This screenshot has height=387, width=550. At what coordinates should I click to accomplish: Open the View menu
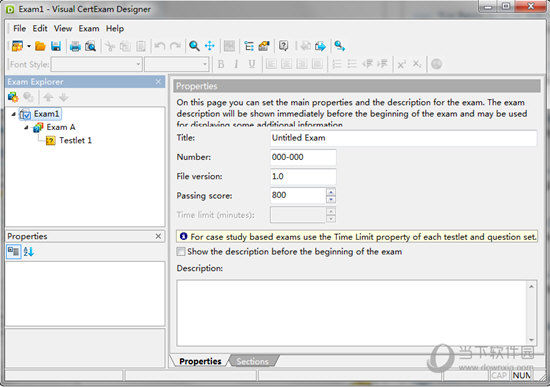(63, 28)
